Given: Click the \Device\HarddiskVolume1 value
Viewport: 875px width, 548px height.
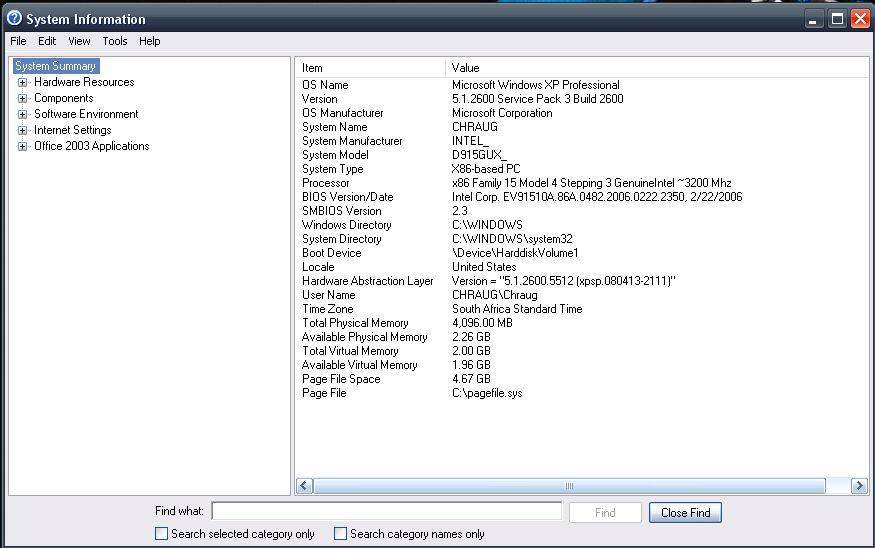Looking at the screenshot, I should point(515,253).
